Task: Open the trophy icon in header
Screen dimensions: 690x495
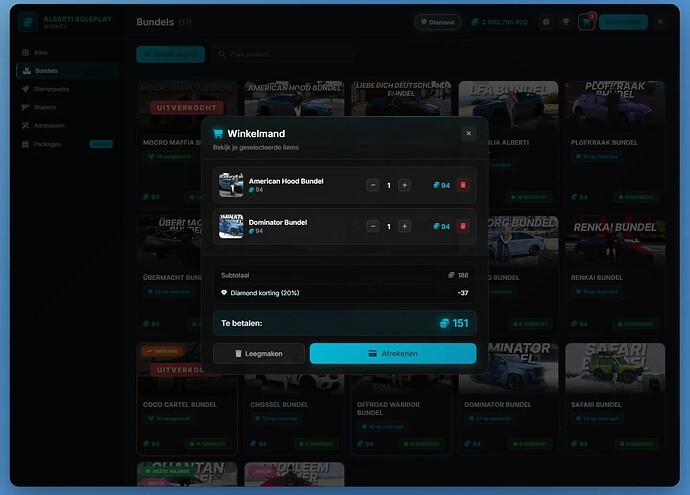Action: click(x=566, y=22)
